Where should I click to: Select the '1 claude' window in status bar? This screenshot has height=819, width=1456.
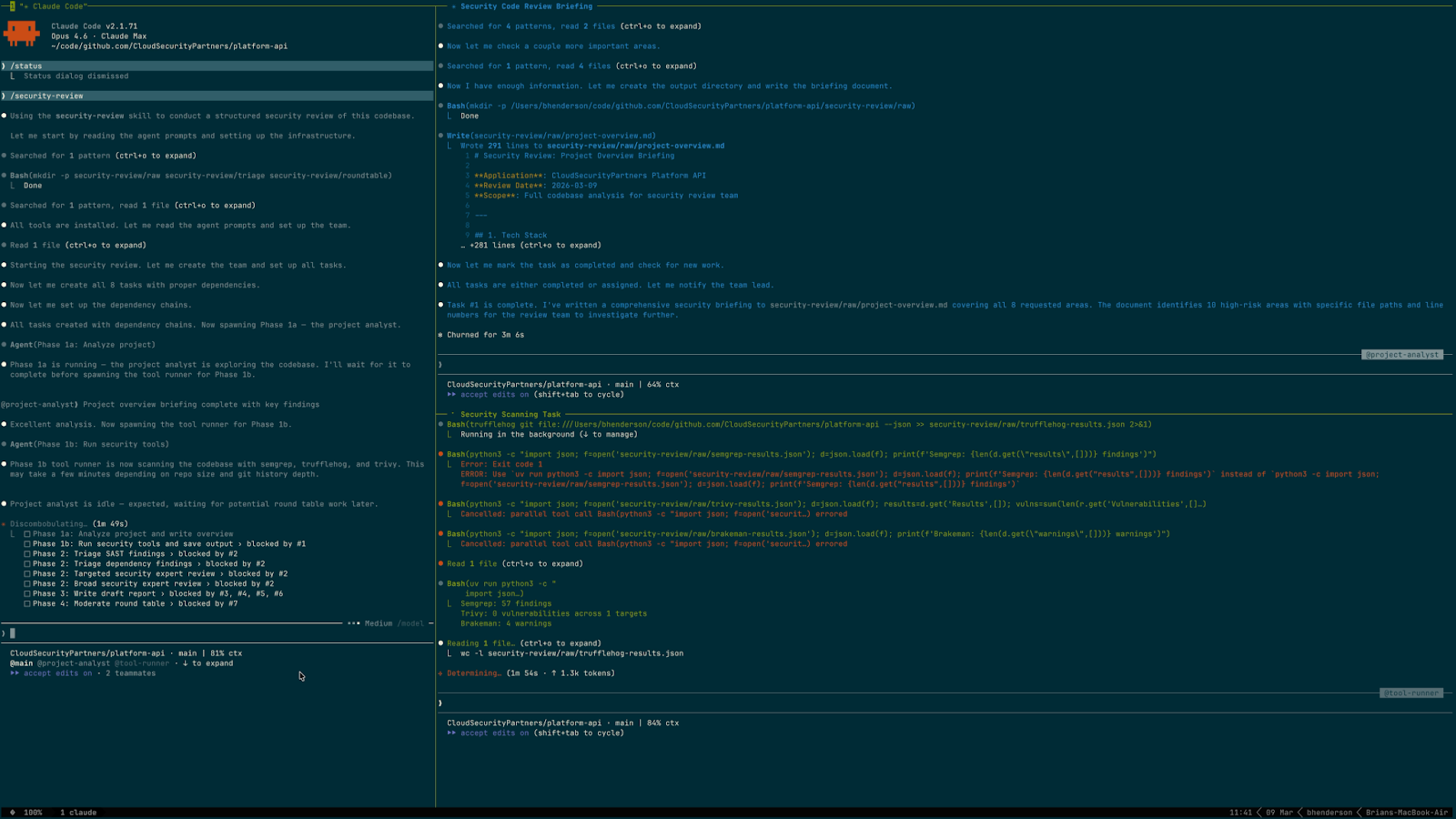tap(78, 813)
